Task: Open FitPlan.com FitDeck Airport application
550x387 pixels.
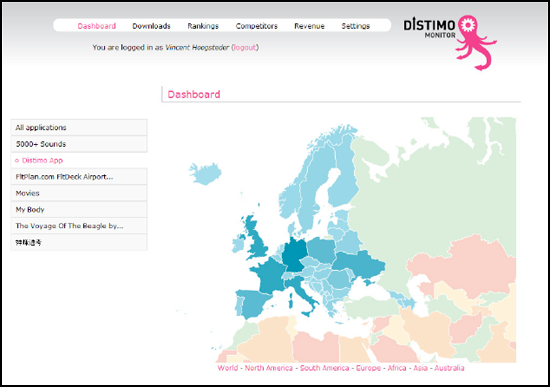Action: pos(79,176)
